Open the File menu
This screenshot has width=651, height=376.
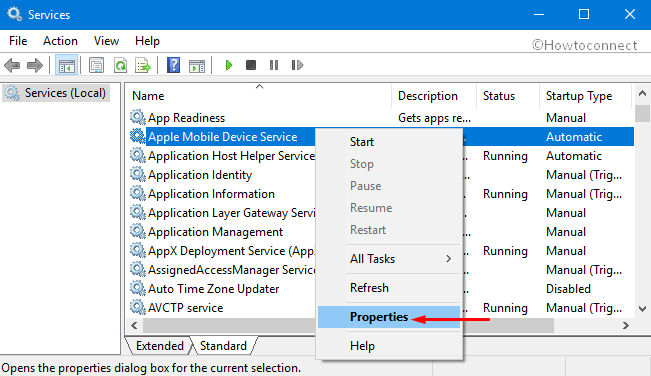pyautogui.click(x=18, y=41)
